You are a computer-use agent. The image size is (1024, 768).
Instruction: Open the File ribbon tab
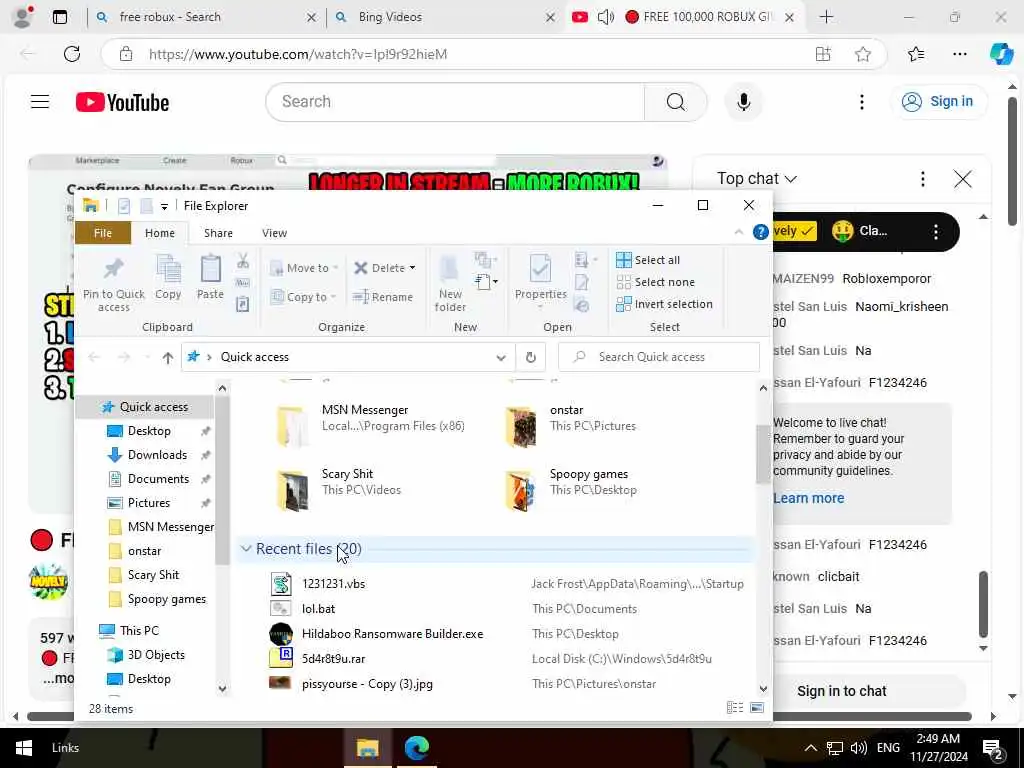(103, 233)
